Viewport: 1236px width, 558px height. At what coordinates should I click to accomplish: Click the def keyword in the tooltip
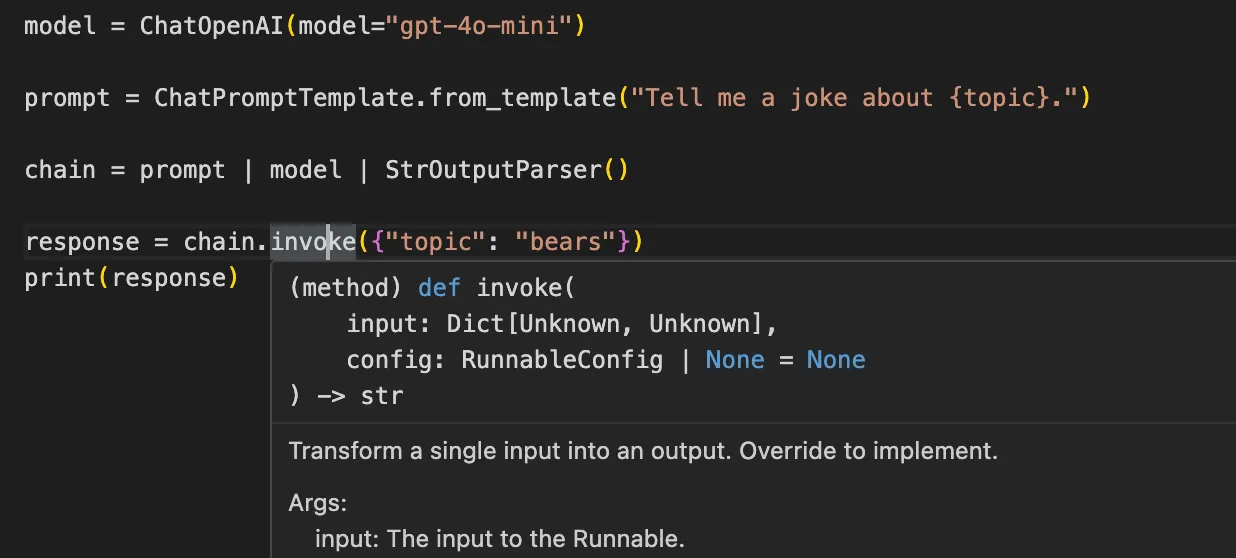(x=440, y=288)
